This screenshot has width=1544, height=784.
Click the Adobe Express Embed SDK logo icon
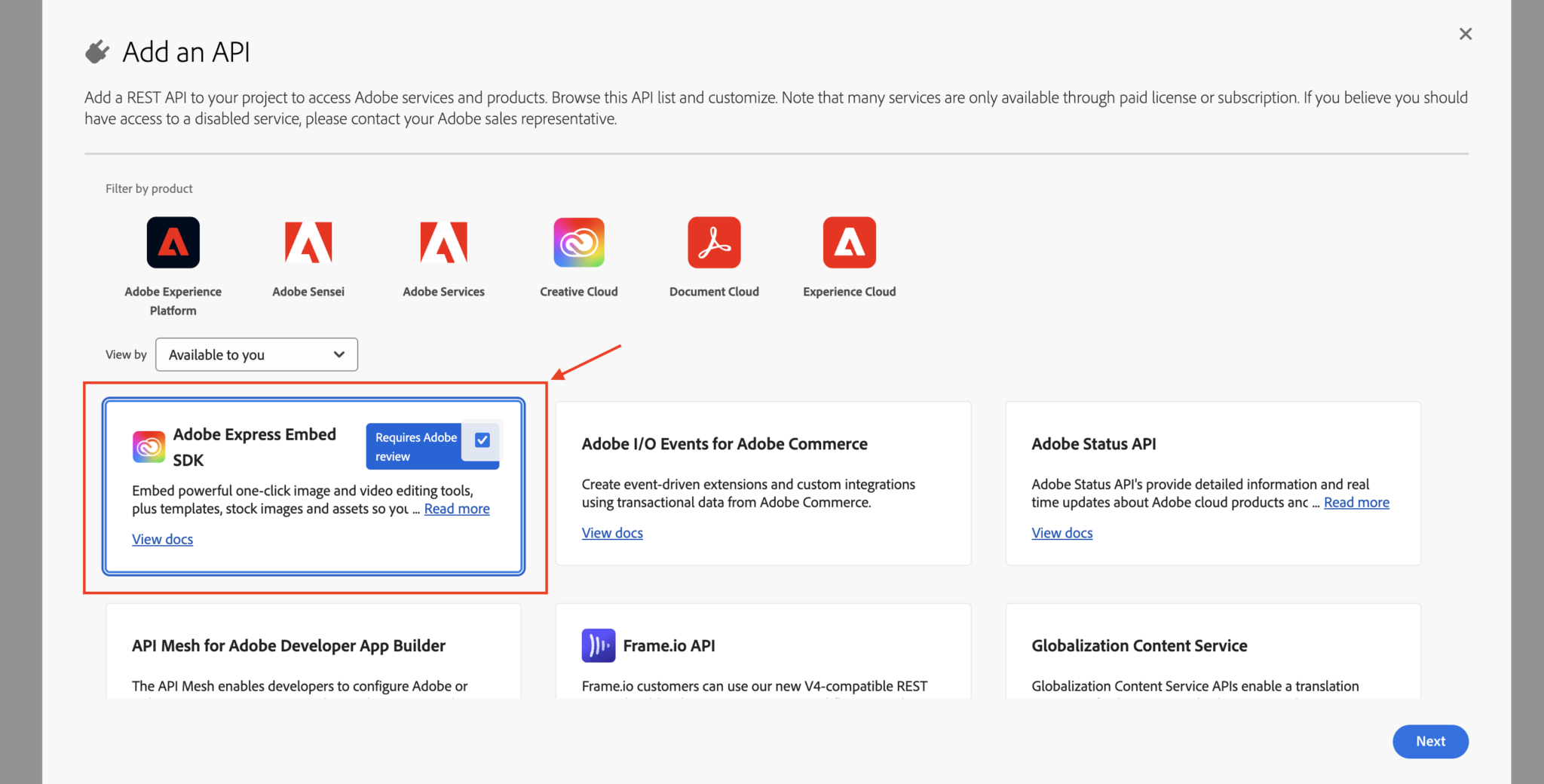149,446
